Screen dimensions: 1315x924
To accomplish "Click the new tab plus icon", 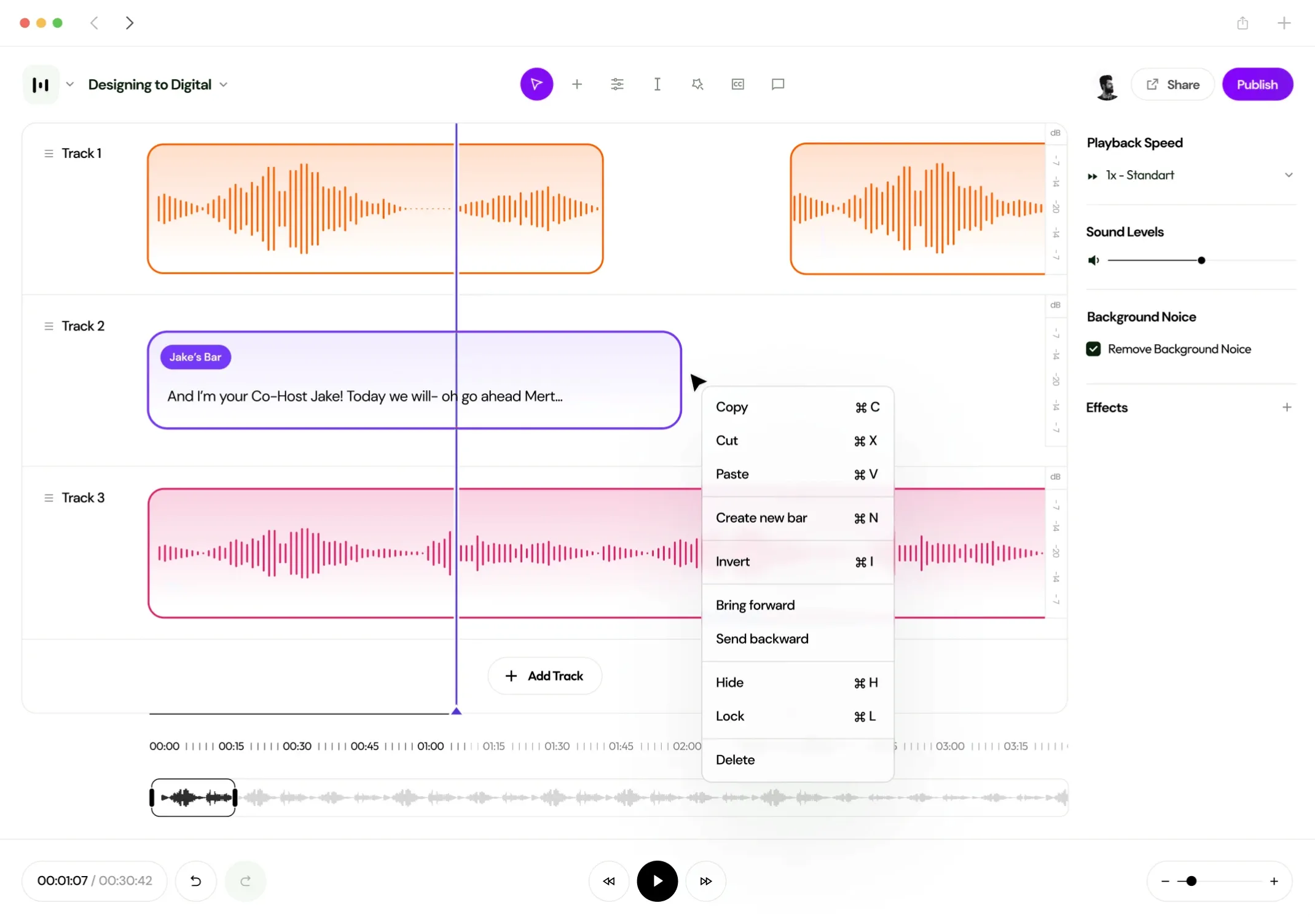I will (x=1284, y=23).
